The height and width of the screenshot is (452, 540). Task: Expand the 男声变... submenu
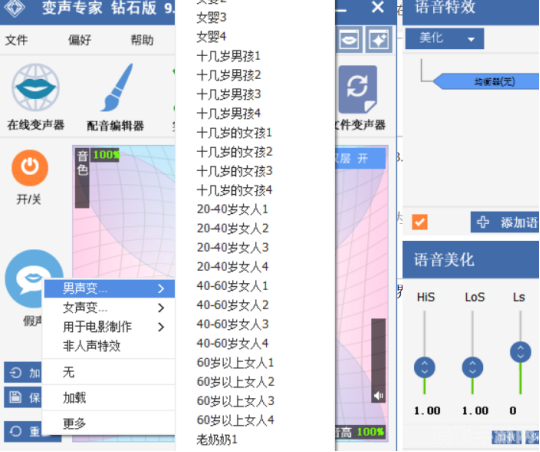(110, 288)
